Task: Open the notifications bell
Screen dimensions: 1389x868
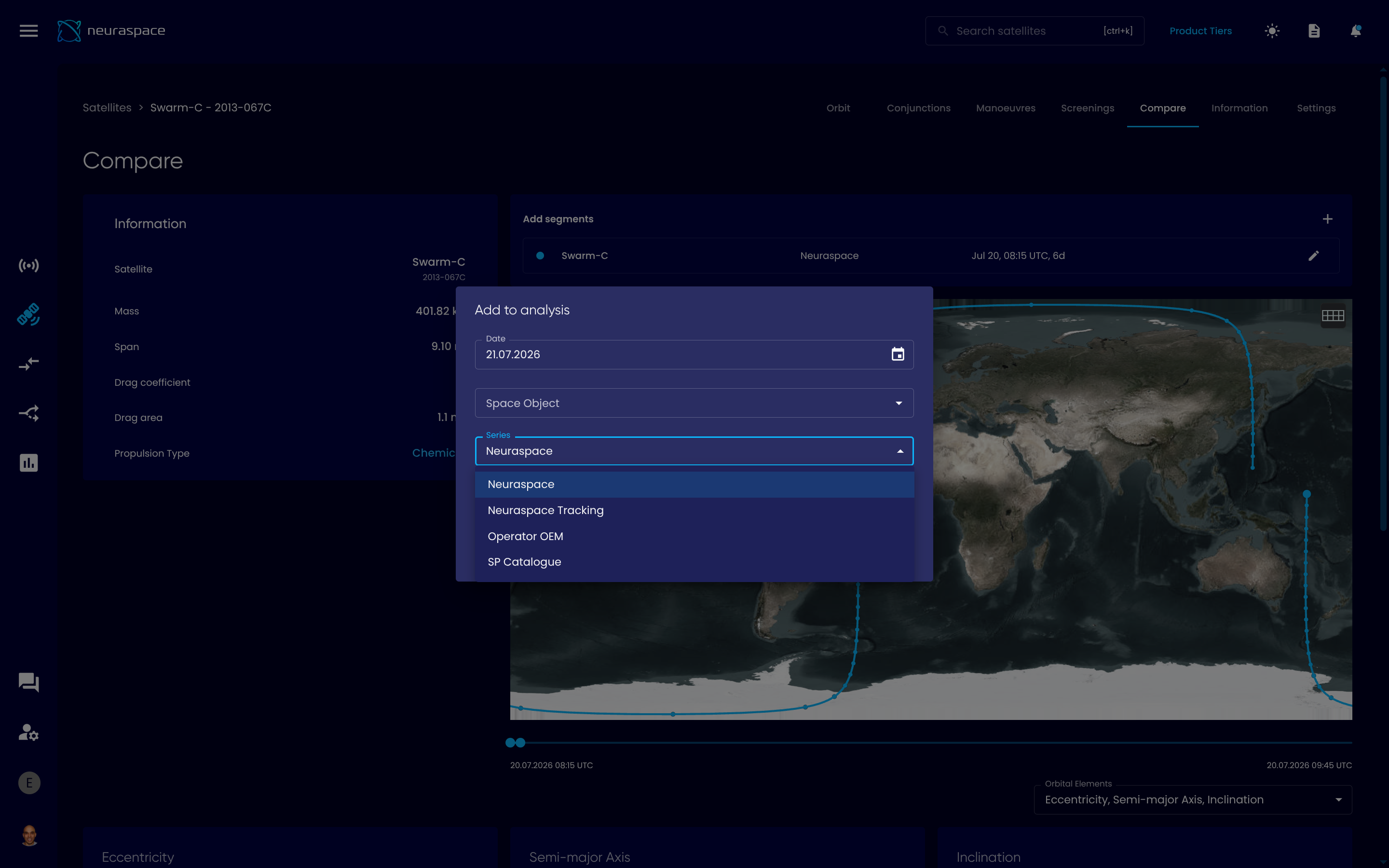Action: point(1356,31)
